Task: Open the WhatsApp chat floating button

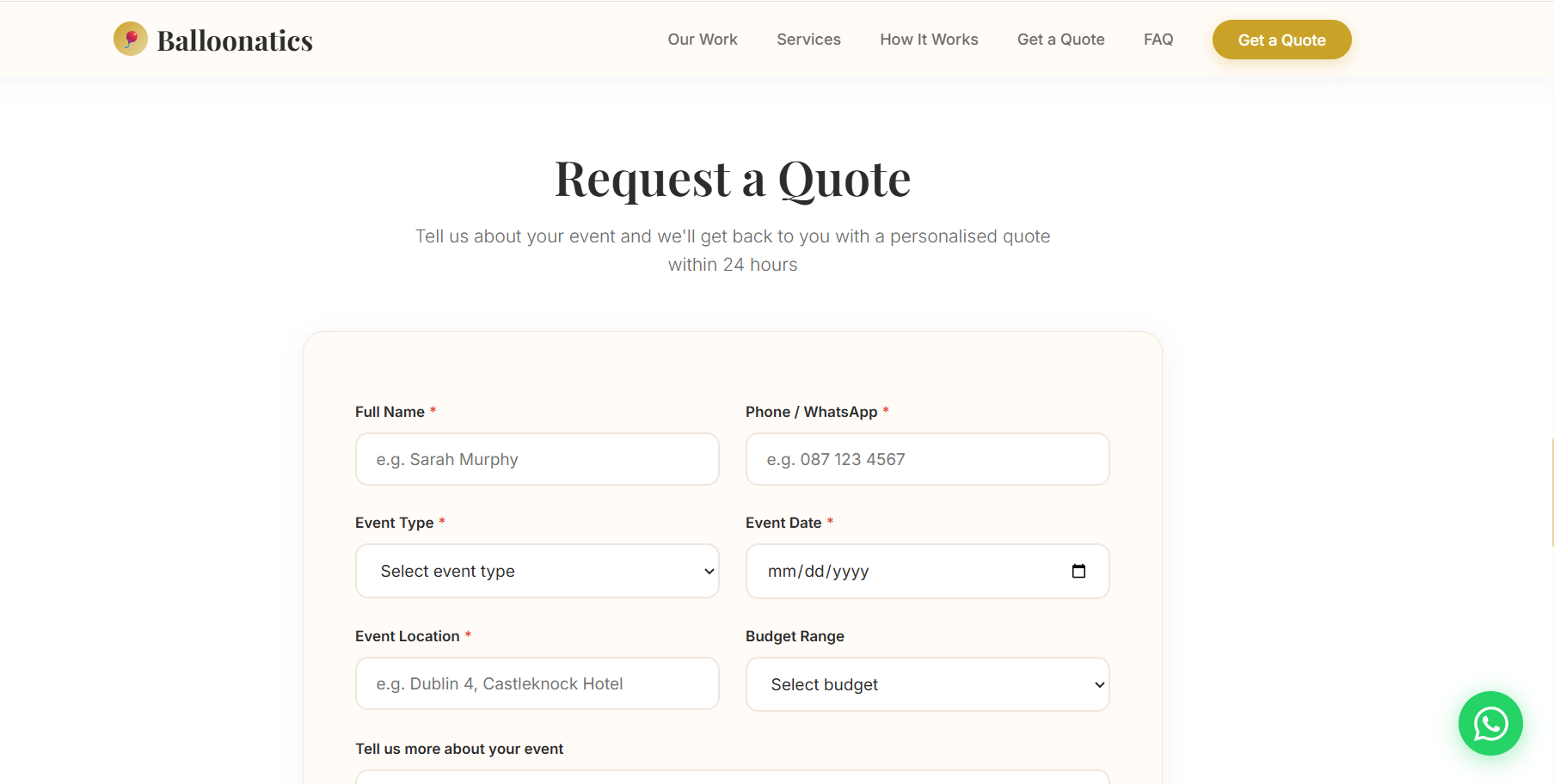Action: pos(1490,723)
